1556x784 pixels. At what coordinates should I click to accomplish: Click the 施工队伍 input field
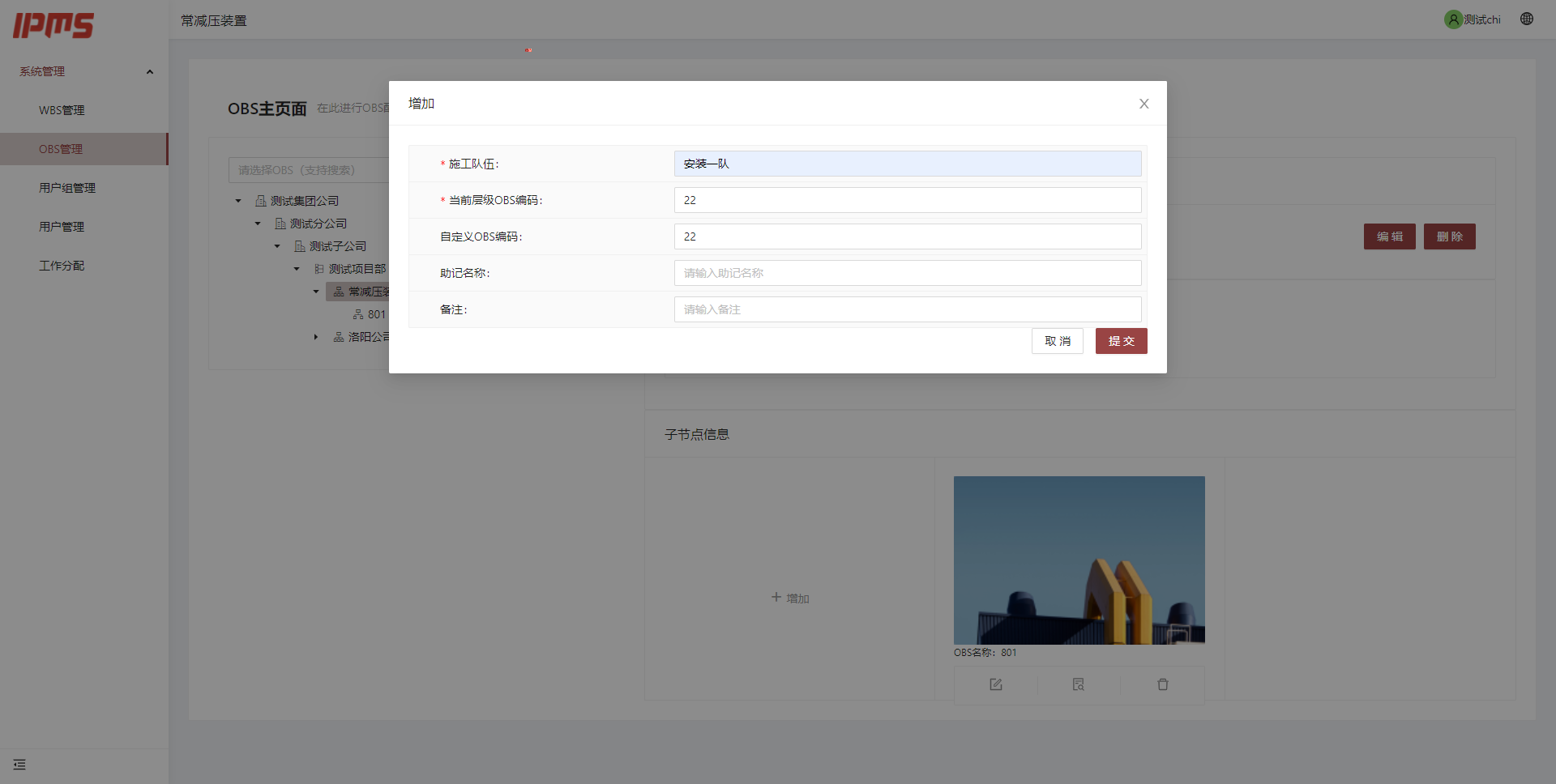pyautogui.click(x=908, y=164)
